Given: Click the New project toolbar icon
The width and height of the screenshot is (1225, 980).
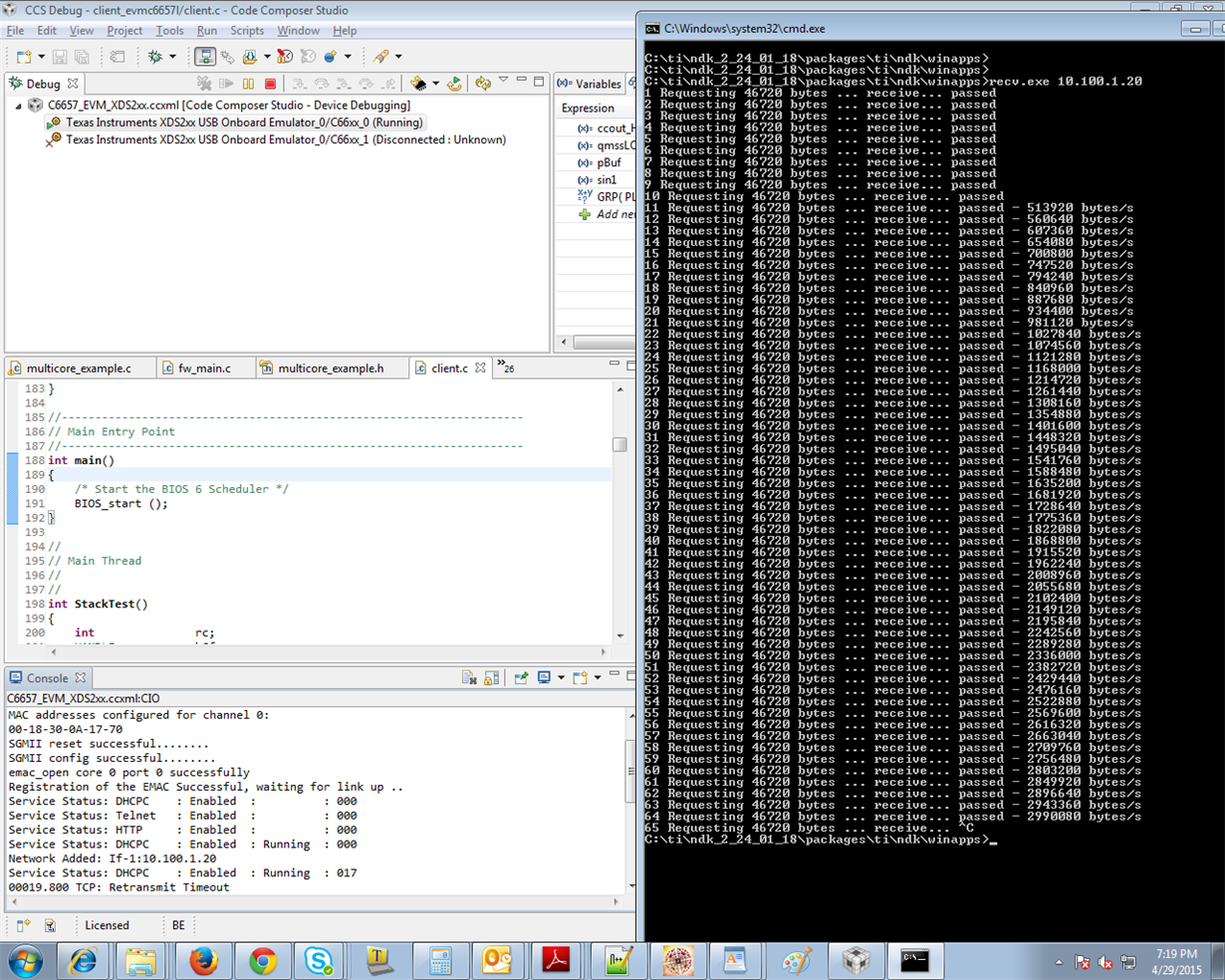Looking at the screenshot, I should [x=24, y=57].
